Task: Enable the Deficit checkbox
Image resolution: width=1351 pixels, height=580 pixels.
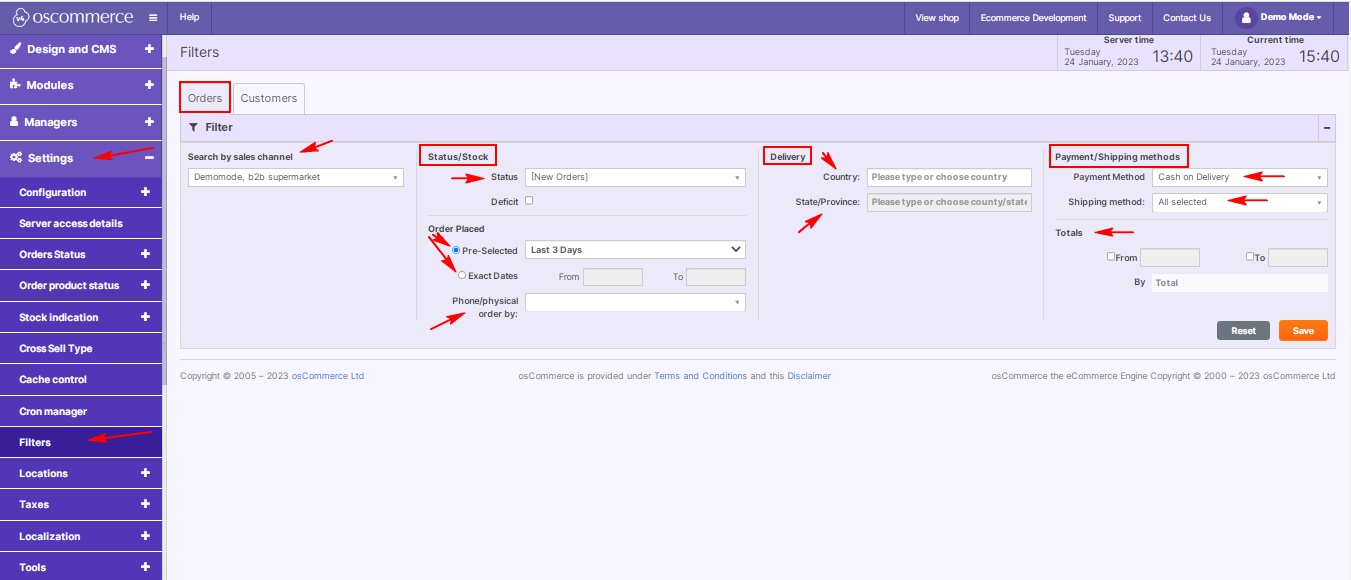Action: coord(530,199)
